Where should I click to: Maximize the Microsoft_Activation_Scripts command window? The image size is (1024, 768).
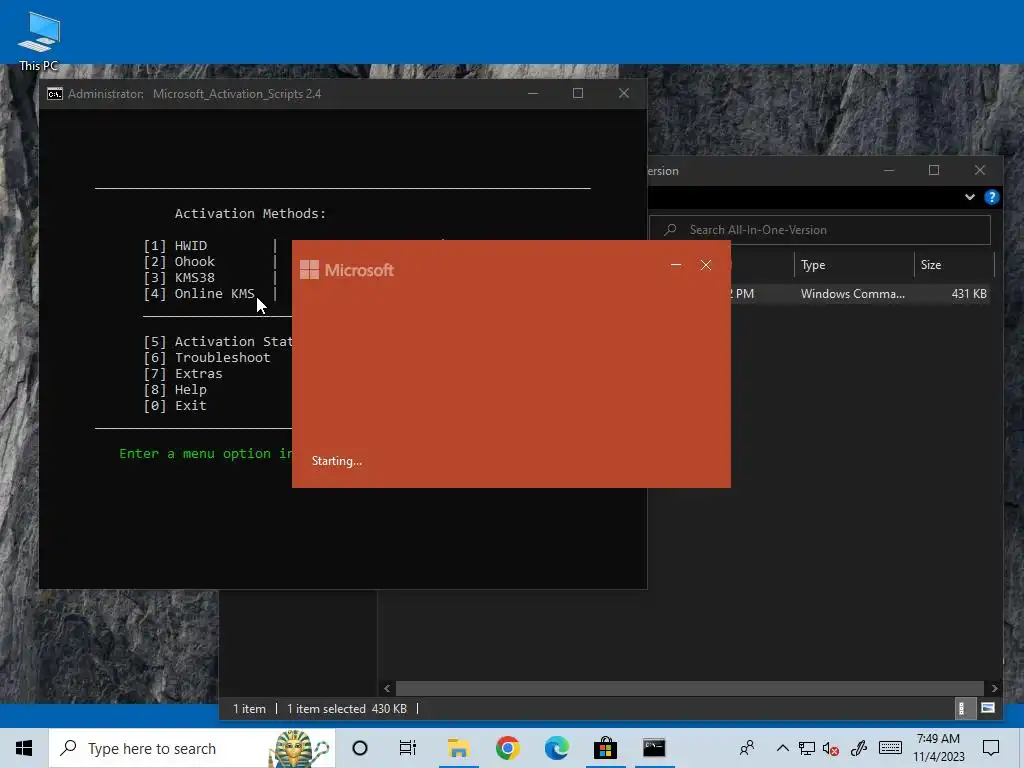[x=578, y=93]
